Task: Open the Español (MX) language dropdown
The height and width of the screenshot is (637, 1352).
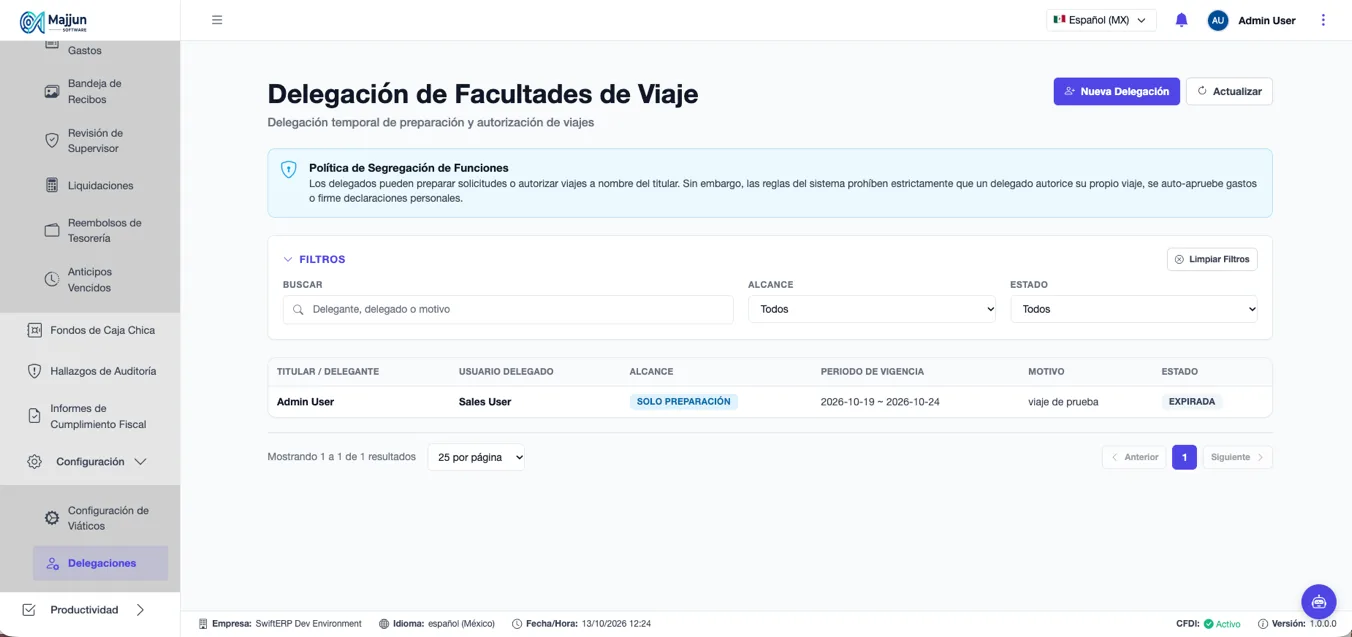Action: 1101,20
